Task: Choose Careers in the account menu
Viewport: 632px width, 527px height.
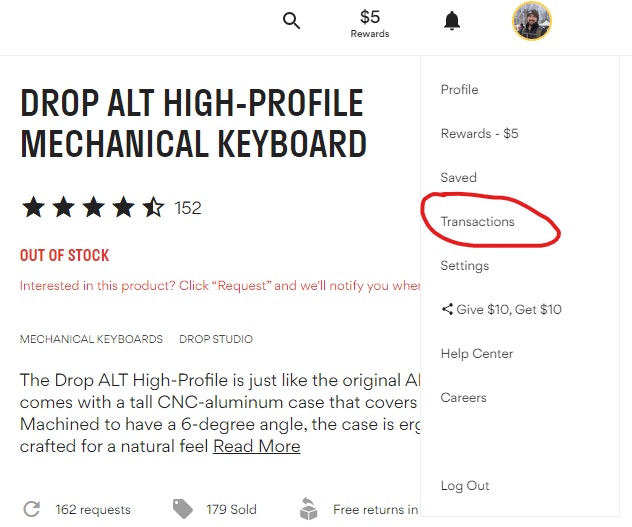Action: point(463,398)
